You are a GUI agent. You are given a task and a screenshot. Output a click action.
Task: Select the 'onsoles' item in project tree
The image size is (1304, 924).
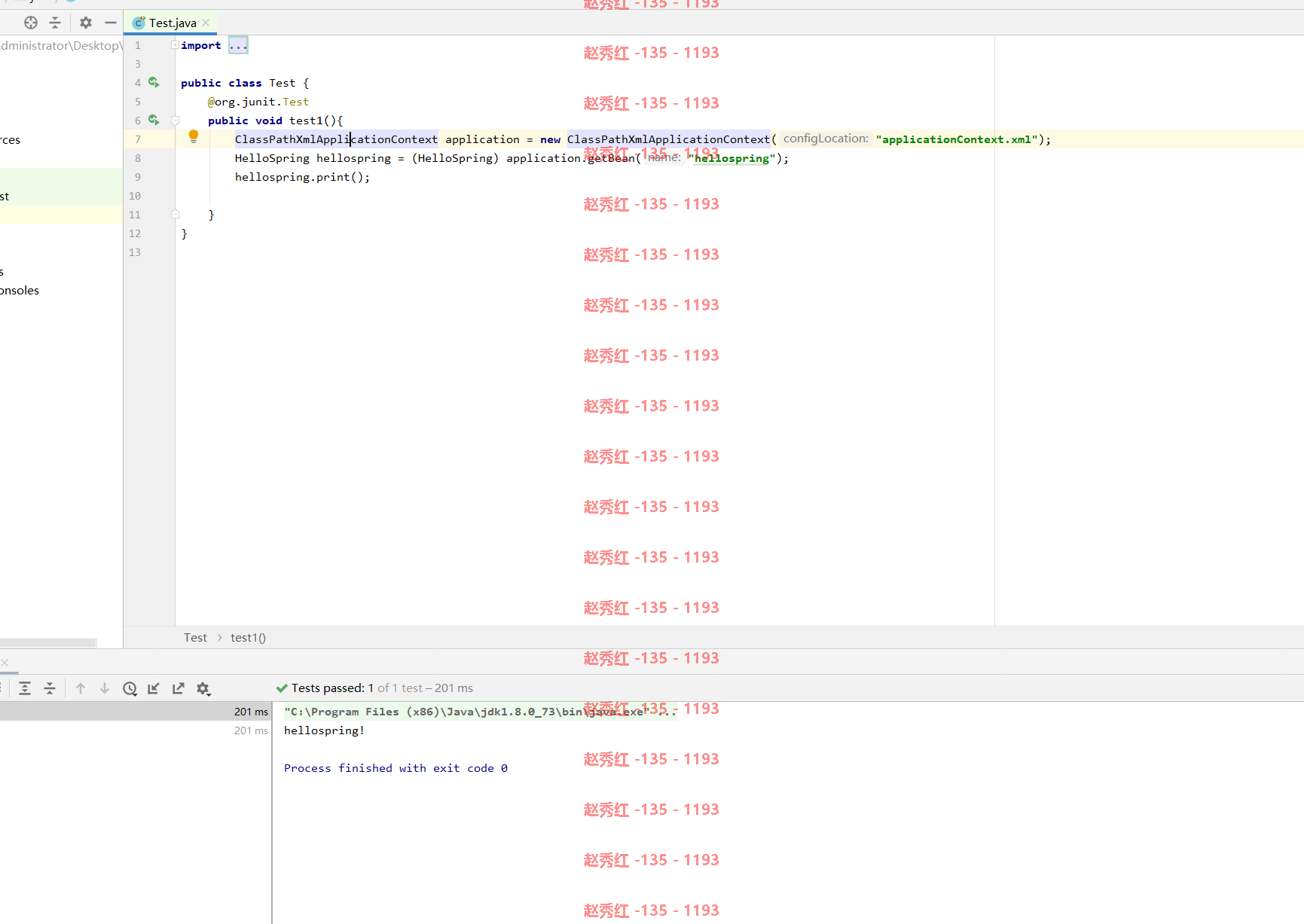pos(20,291)
